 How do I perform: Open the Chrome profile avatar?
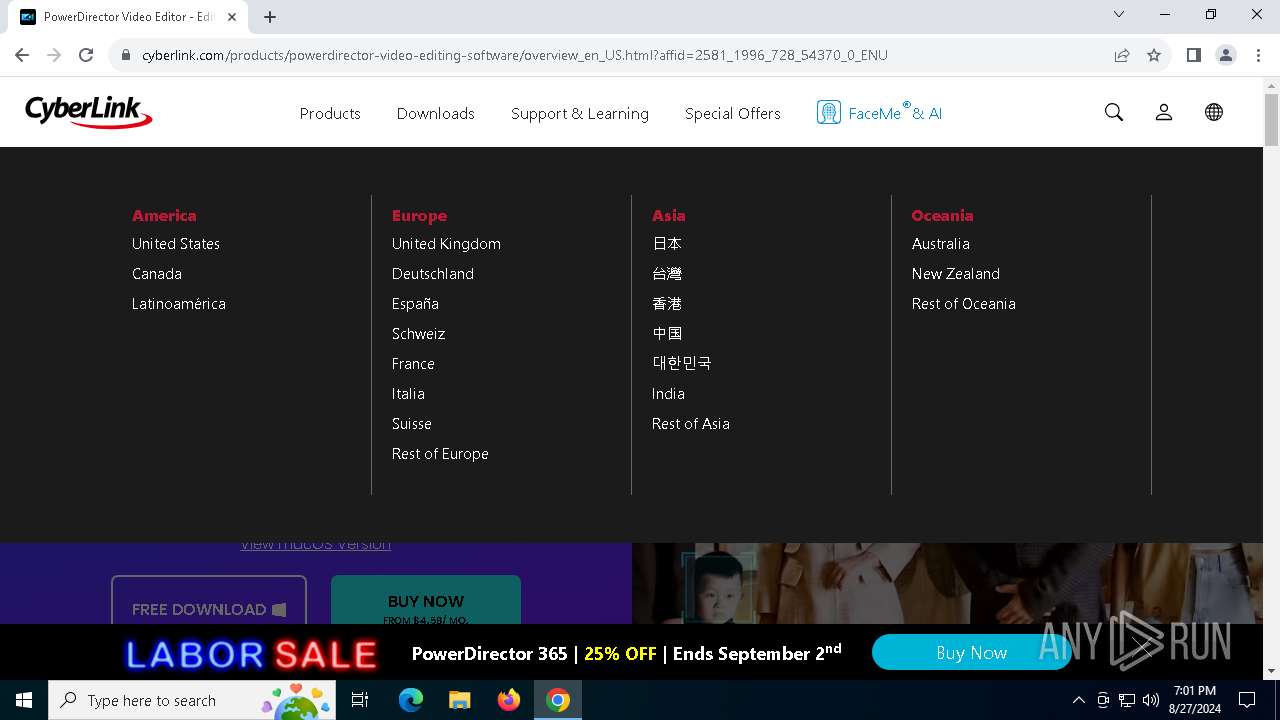pos(1226,55)
